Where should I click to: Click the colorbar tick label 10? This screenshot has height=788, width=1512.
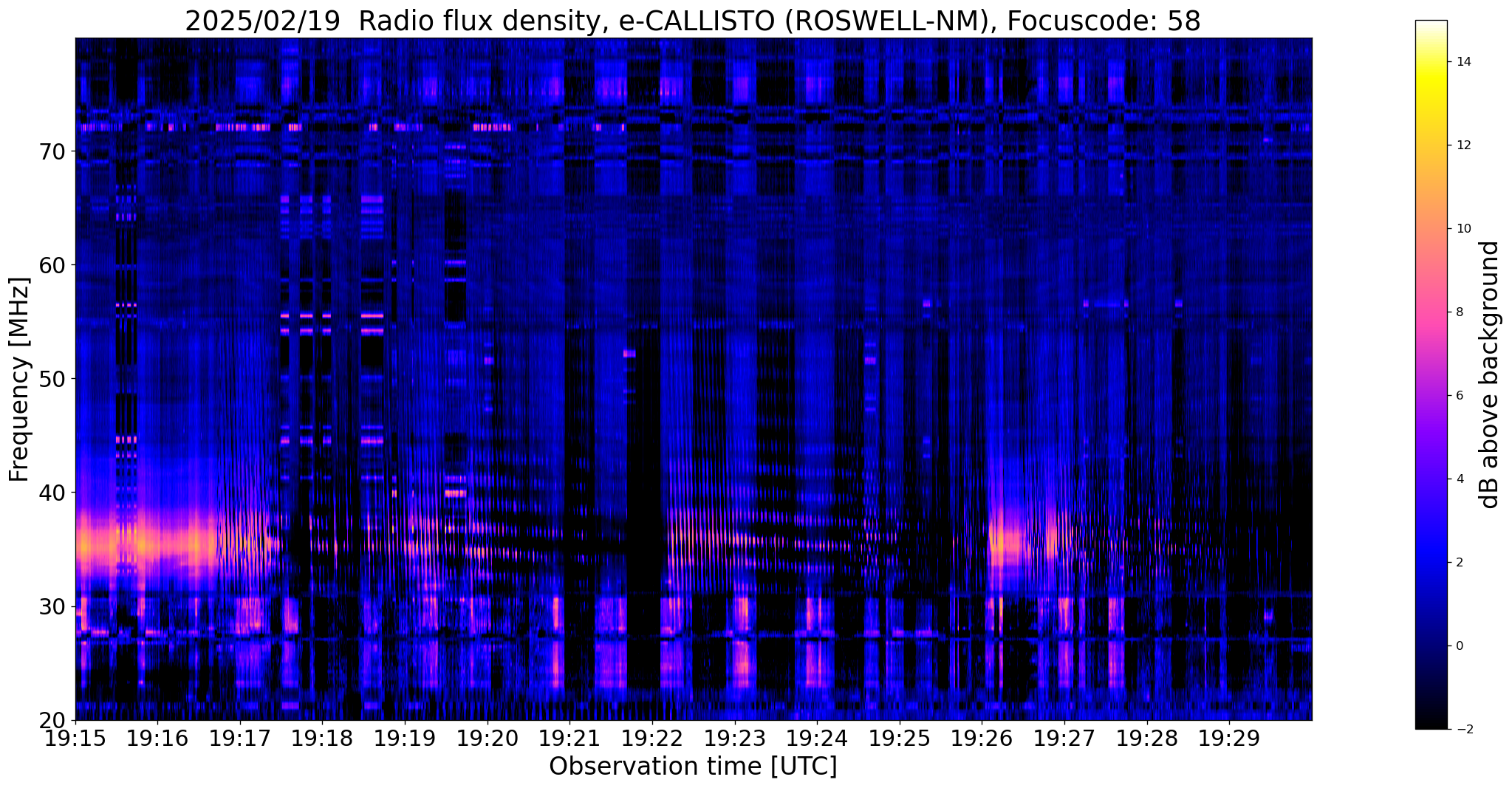point(1463,229)
